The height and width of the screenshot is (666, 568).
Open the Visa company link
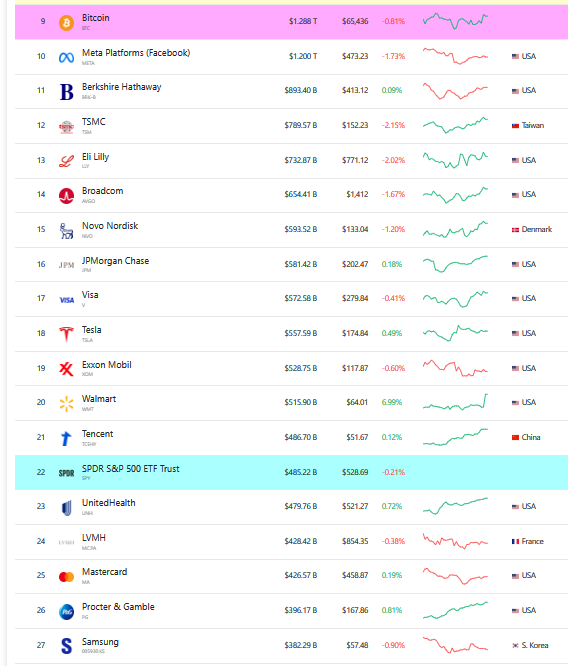tap(90, 295)
